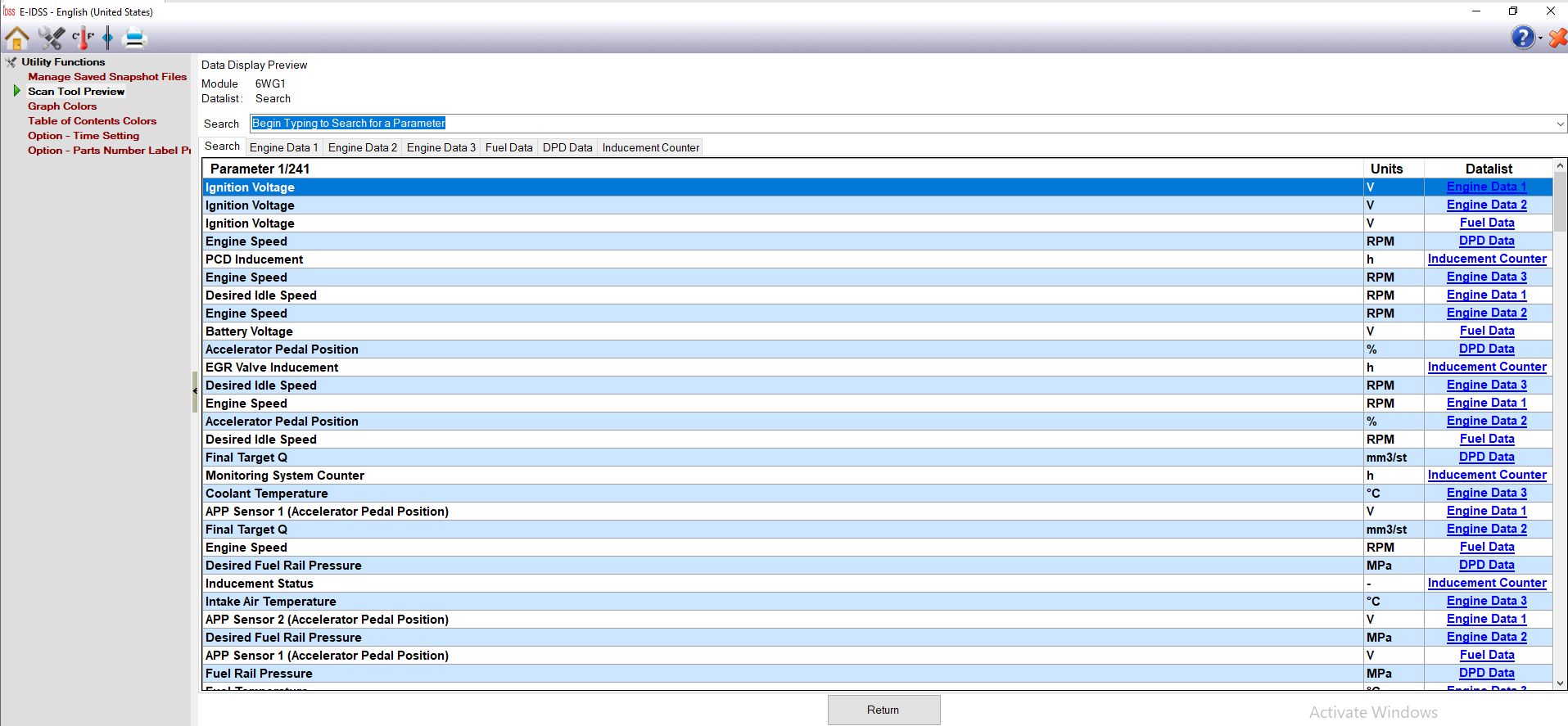Click the Utility Functions tools icon
This screenshot has width=1568, height=726.
[11, 62]
